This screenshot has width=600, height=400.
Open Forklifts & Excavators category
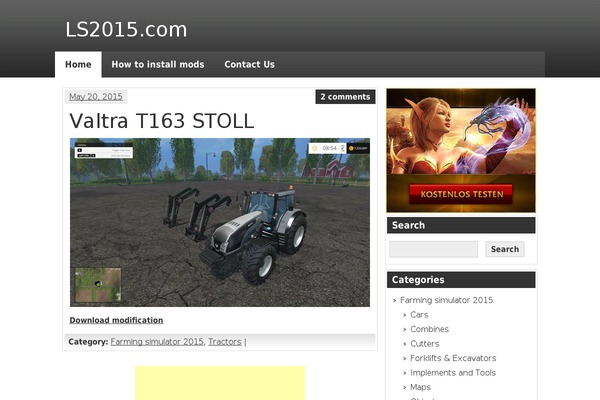[x=453, y=358]
